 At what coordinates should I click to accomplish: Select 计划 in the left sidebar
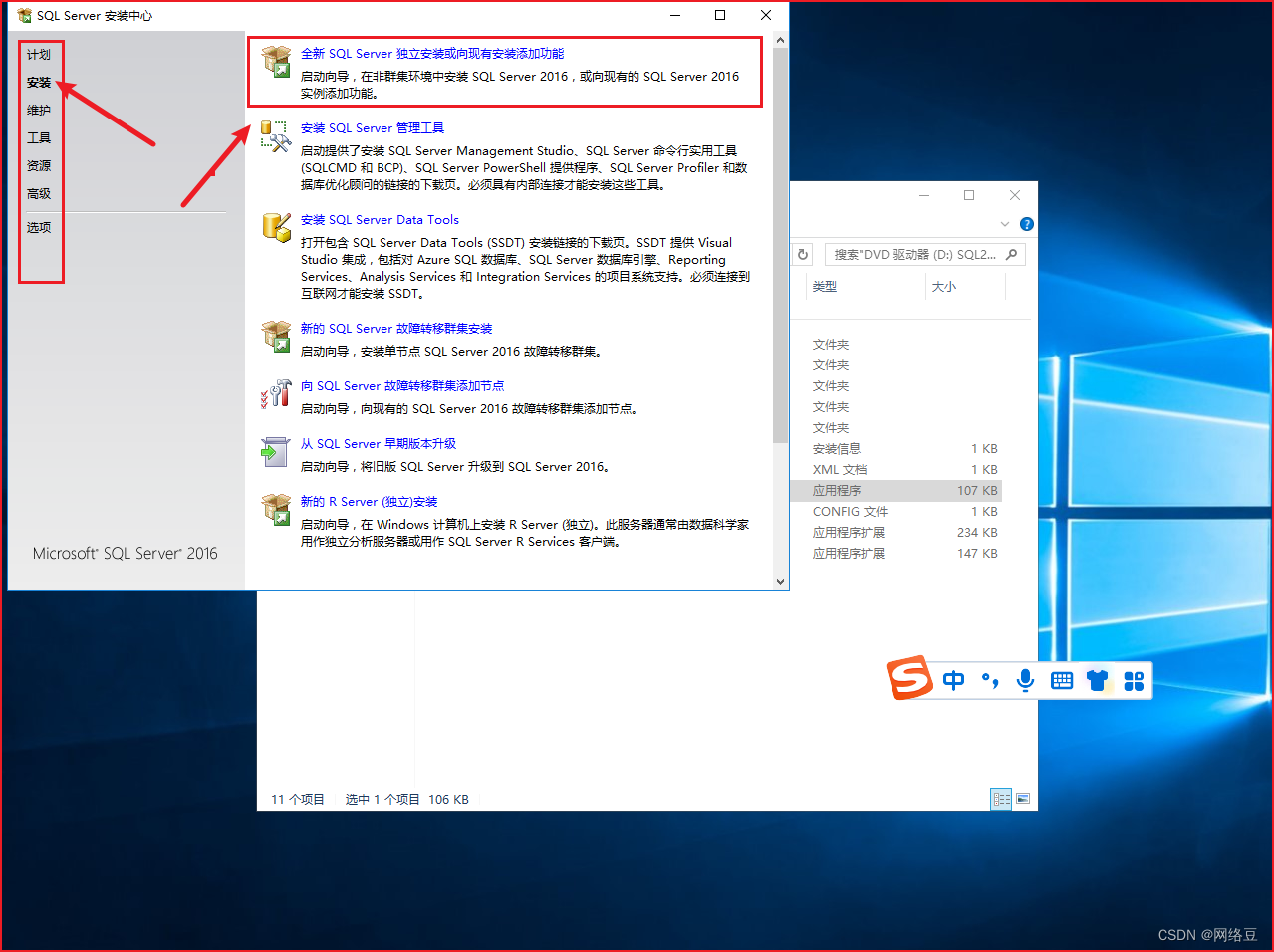coord(39,55)
